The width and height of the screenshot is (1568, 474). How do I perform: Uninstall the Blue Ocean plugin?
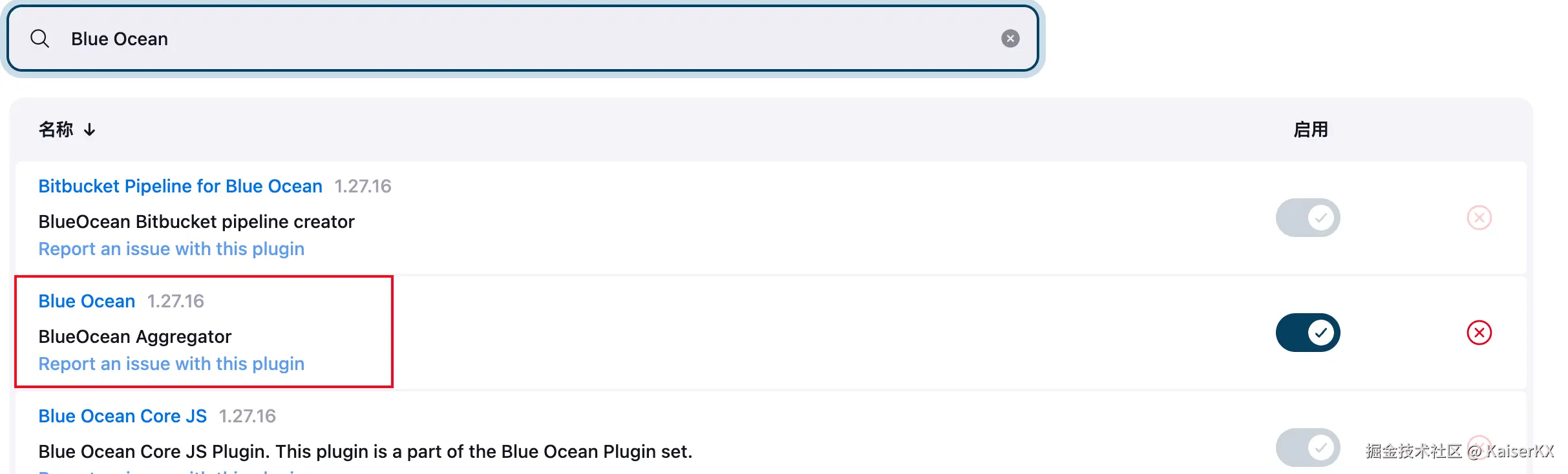[1479, 333]
